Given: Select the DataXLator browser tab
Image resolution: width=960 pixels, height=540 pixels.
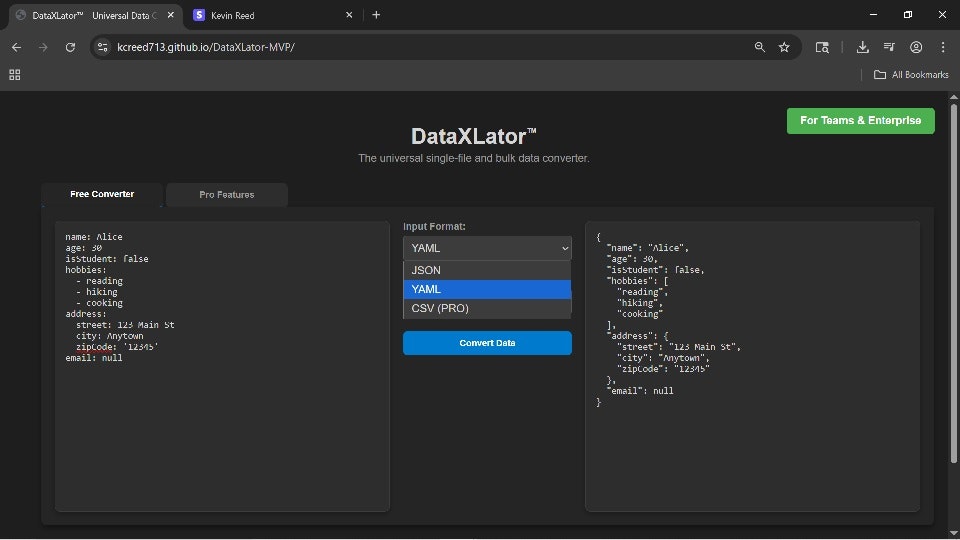Looking at the screenshot, I should pyautogui.click(x=95, y=15).
